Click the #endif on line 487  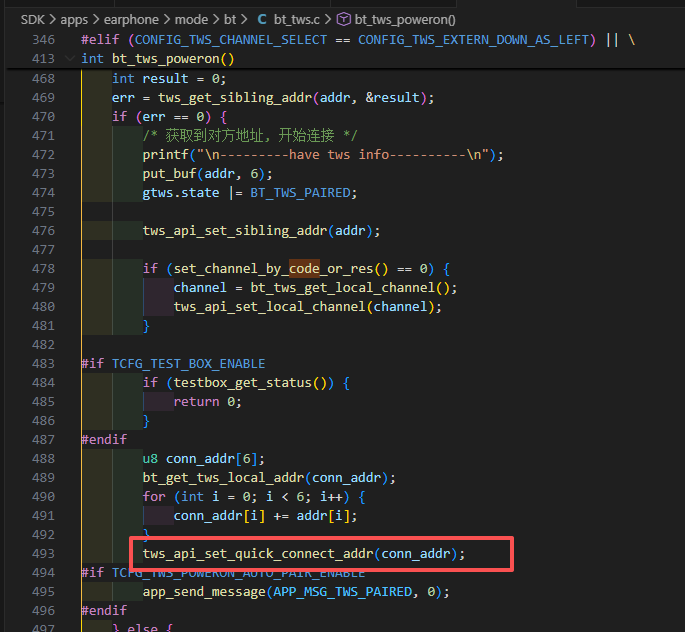tap(104, 439)
